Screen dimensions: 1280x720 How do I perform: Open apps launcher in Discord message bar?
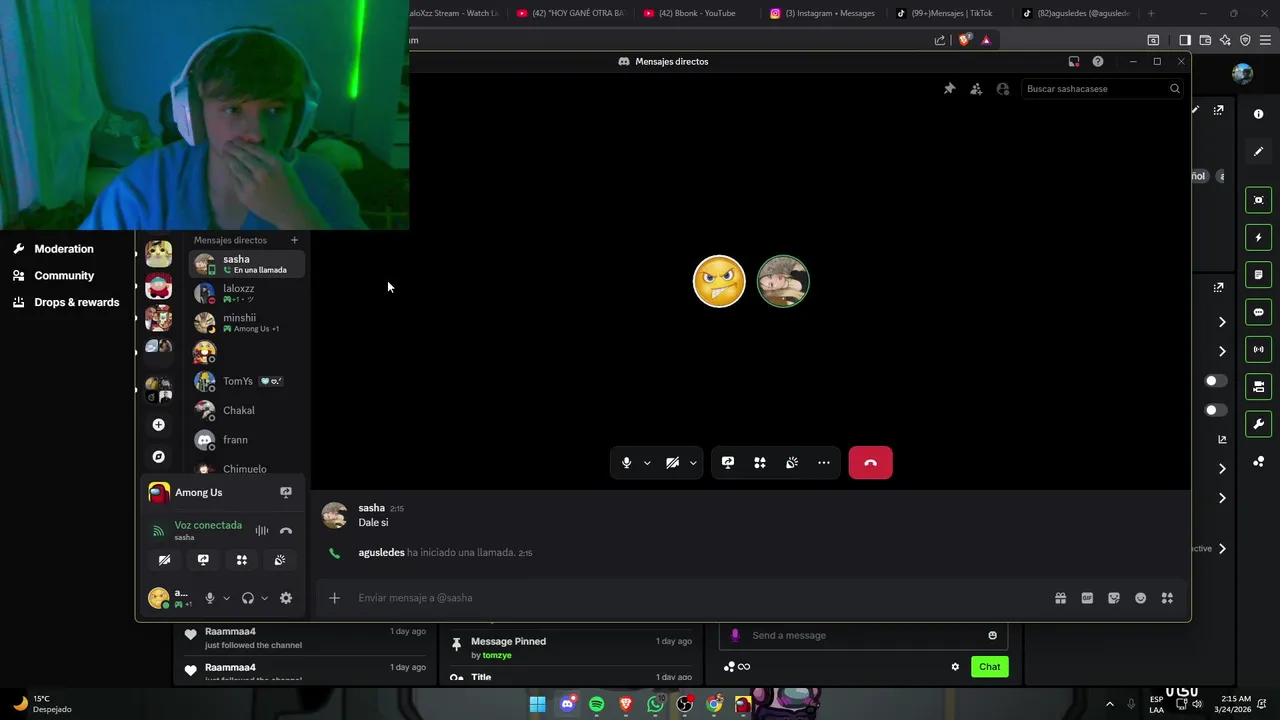[1167, 598]
